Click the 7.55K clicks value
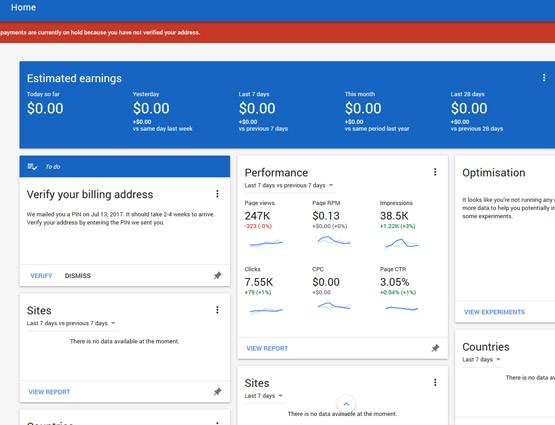The width and height of the screenshot is (555, 425). 259,282
